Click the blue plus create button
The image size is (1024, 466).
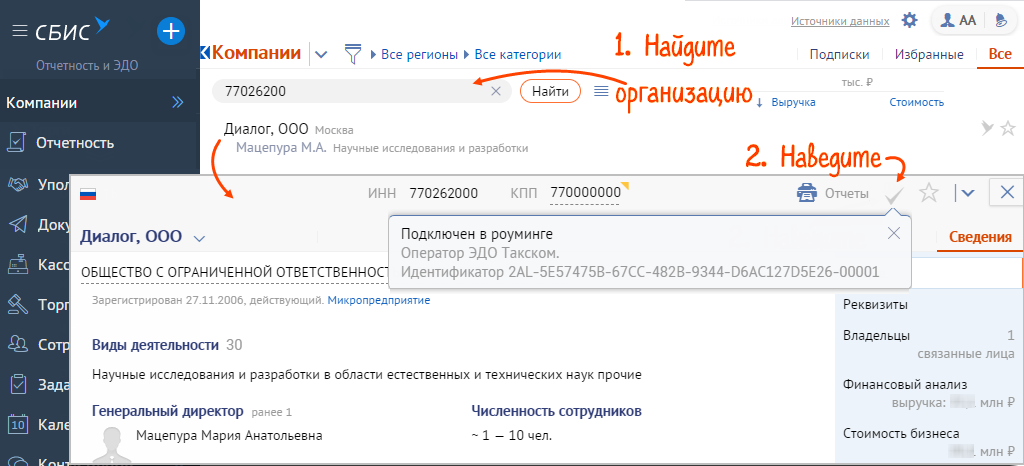tap(171, 31)
